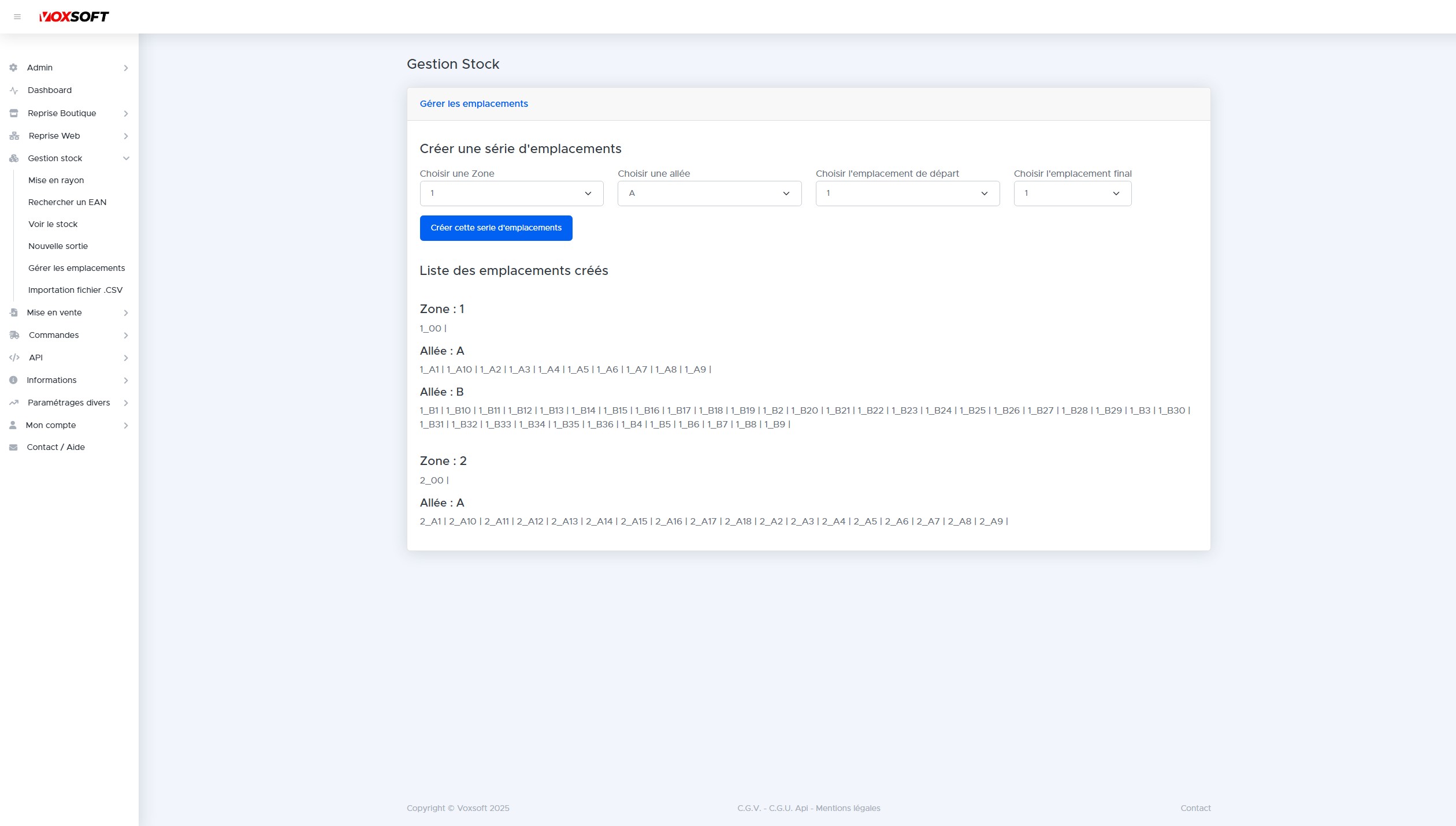This screenshot has width=1456, height=826.
Task: Collapse the Gestion stock menu chevron
Action: pos(126,158)
